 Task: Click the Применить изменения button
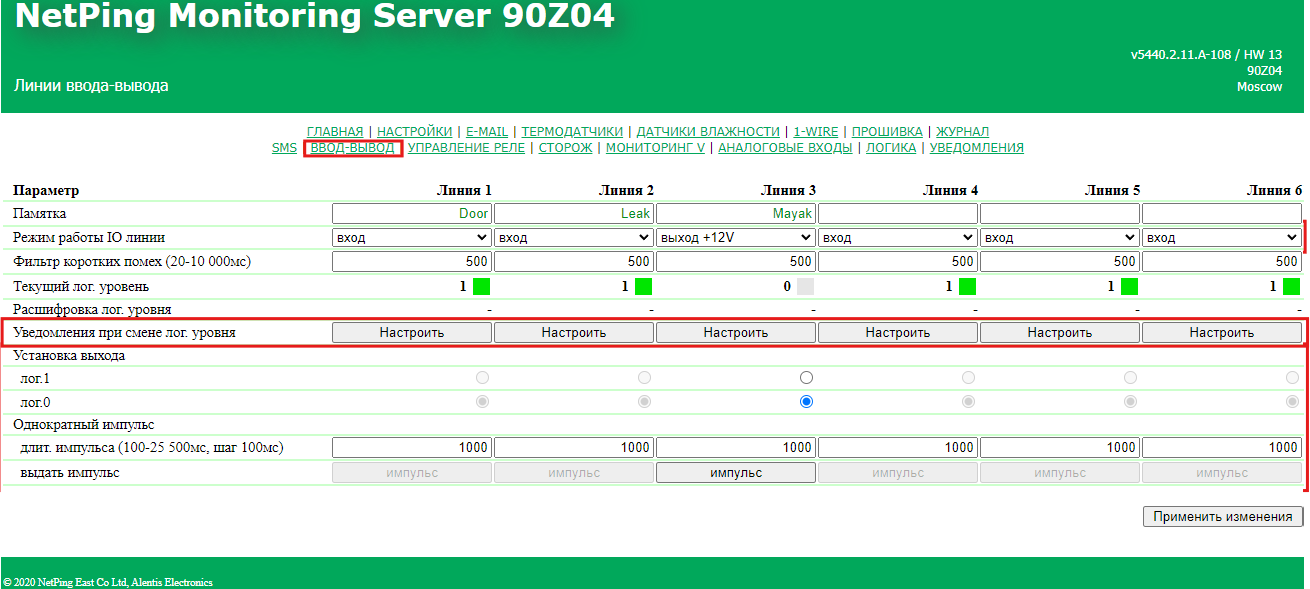1223,517
